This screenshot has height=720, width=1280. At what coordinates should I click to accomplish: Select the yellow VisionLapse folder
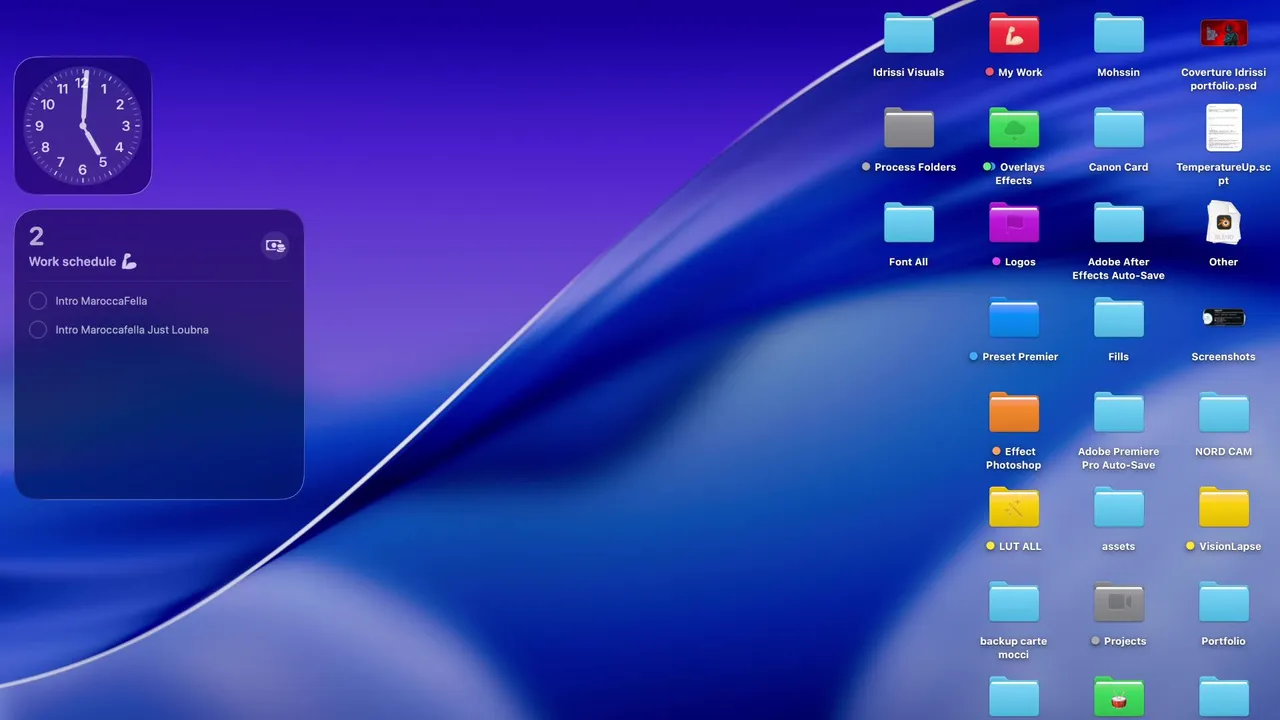coord(1224,508)
